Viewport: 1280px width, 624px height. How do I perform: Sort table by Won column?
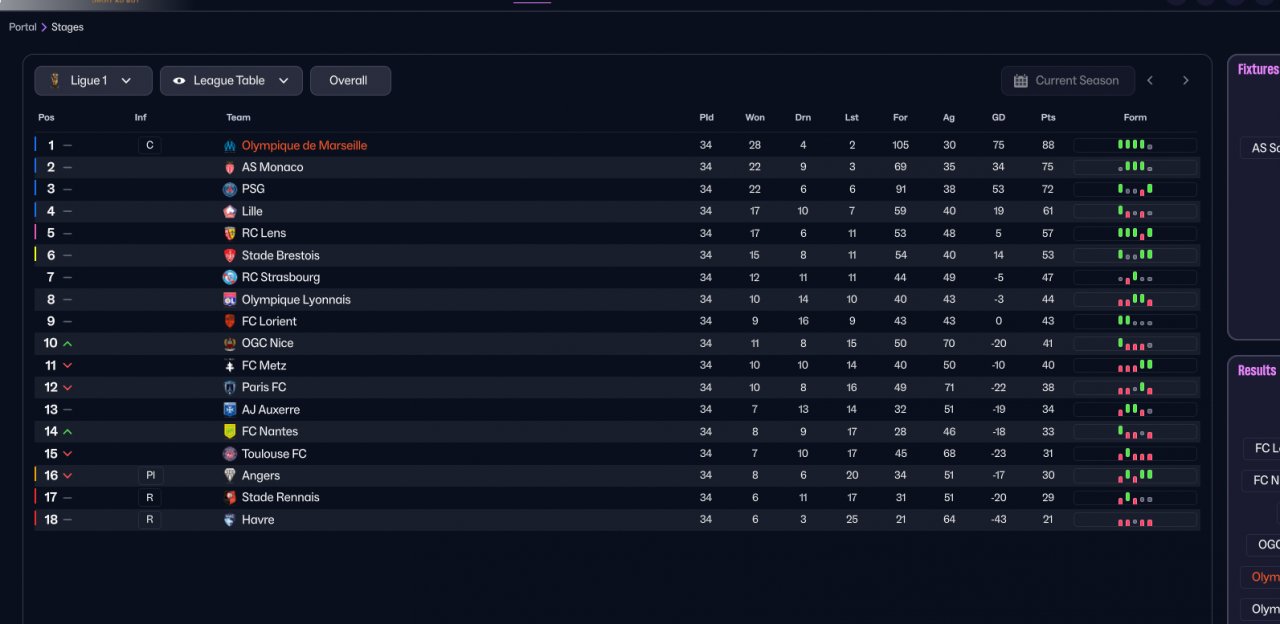click(x=755, y=118)
